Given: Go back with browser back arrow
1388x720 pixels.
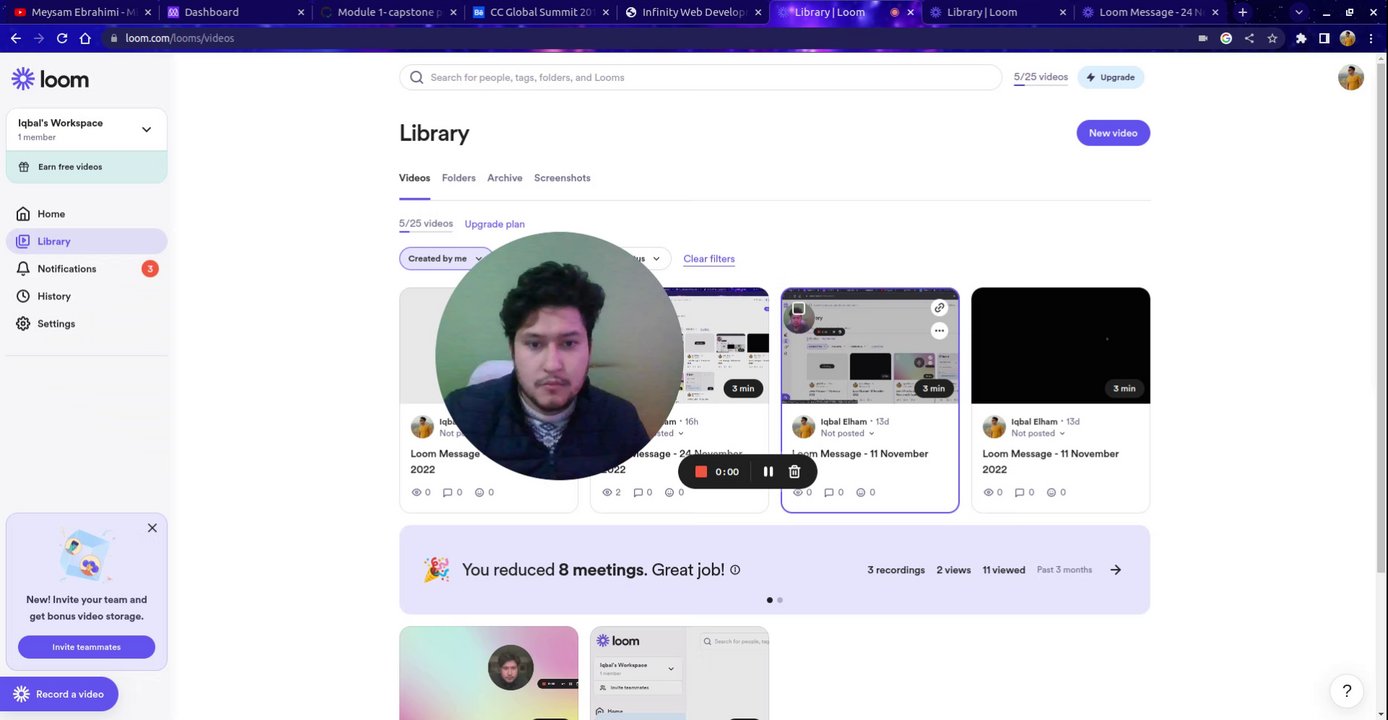Looking at the screenshot, I should pyautogui.click(x=15, y=38).
